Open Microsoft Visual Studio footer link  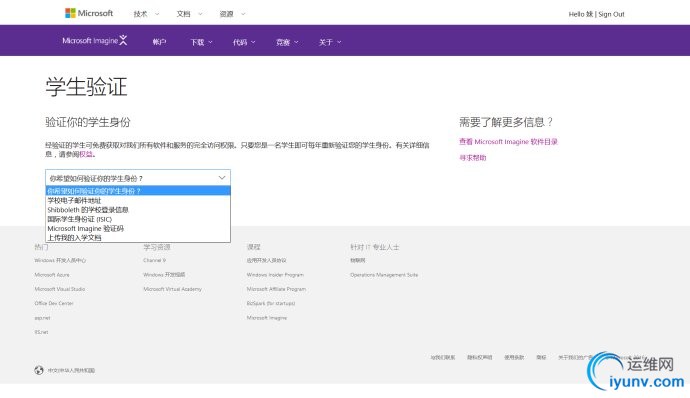(60, 289)
